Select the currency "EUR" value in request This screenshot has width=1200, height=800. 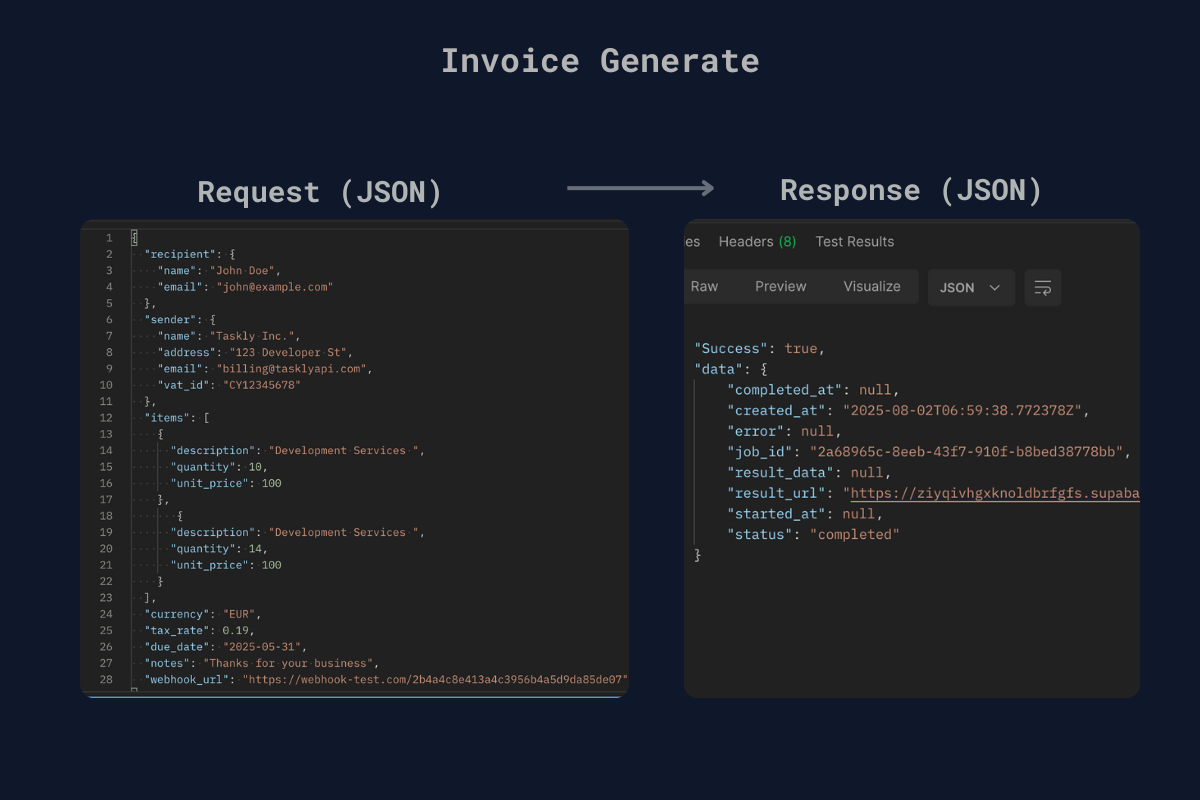[x=237, y=613]
